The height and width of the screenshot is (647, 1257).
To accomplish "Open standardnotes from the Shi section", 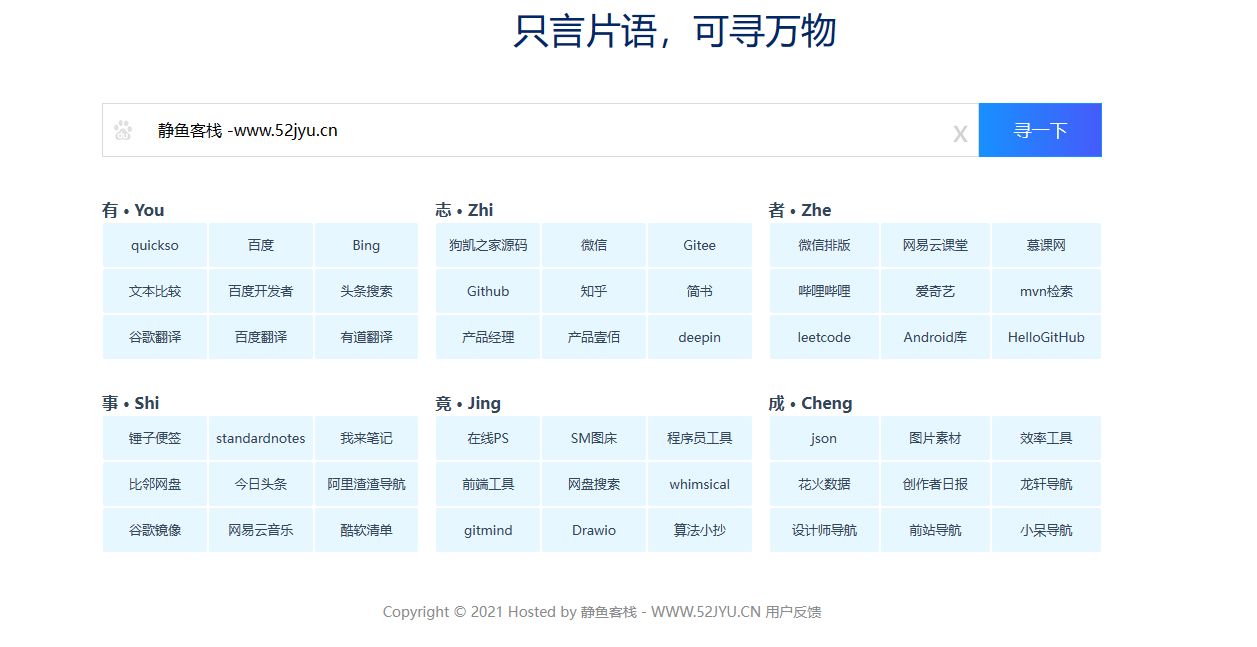I will point(261,438).
